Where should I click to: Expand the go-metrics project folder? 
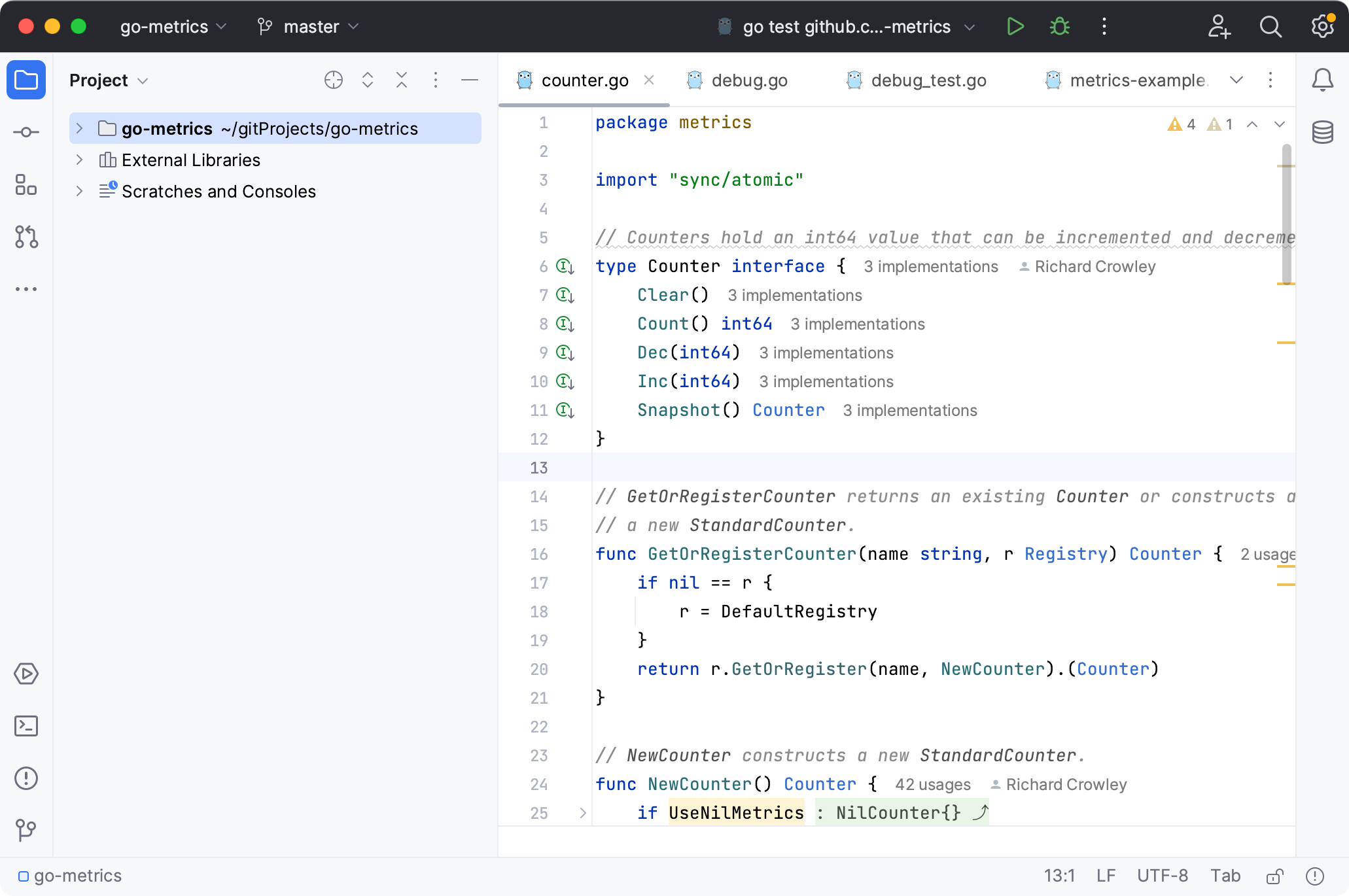click(79, 129)
